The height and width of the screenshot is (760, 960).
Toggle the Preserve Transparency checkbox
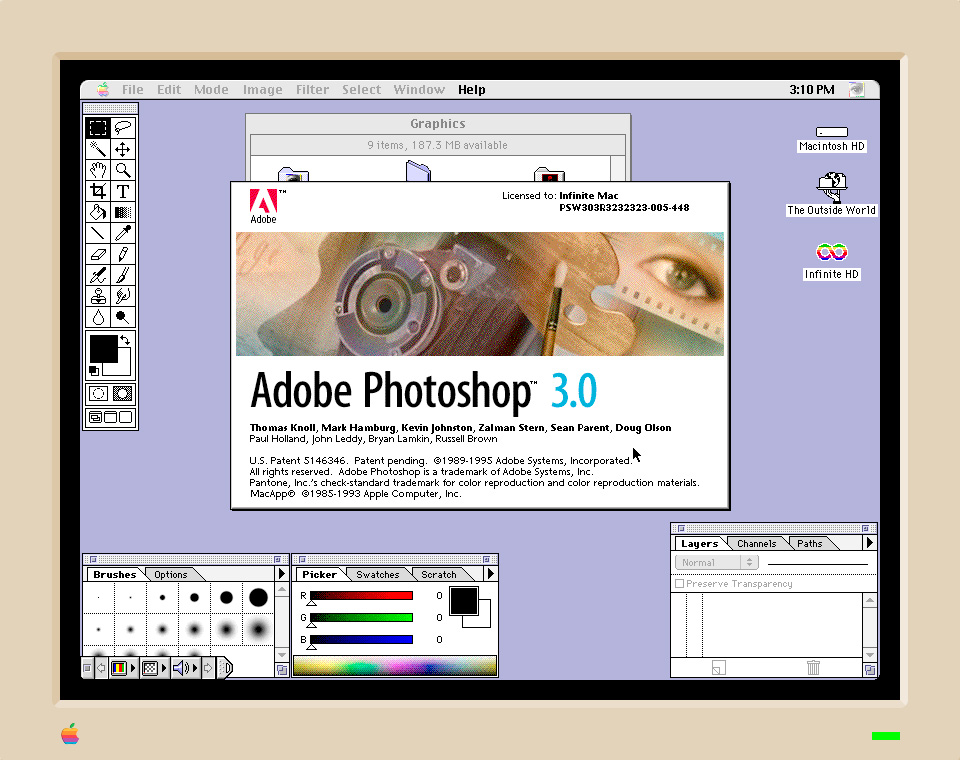(x=679, y=584)
